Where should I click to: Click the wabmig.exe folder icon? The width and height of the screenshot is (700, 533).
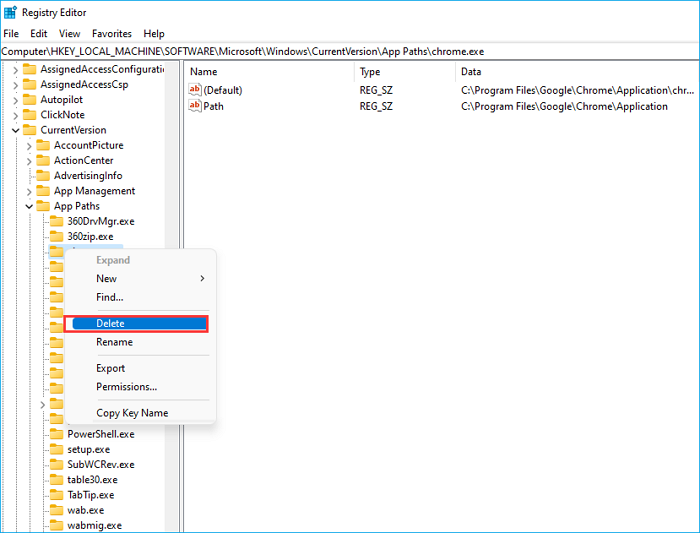tap(57, 525)
